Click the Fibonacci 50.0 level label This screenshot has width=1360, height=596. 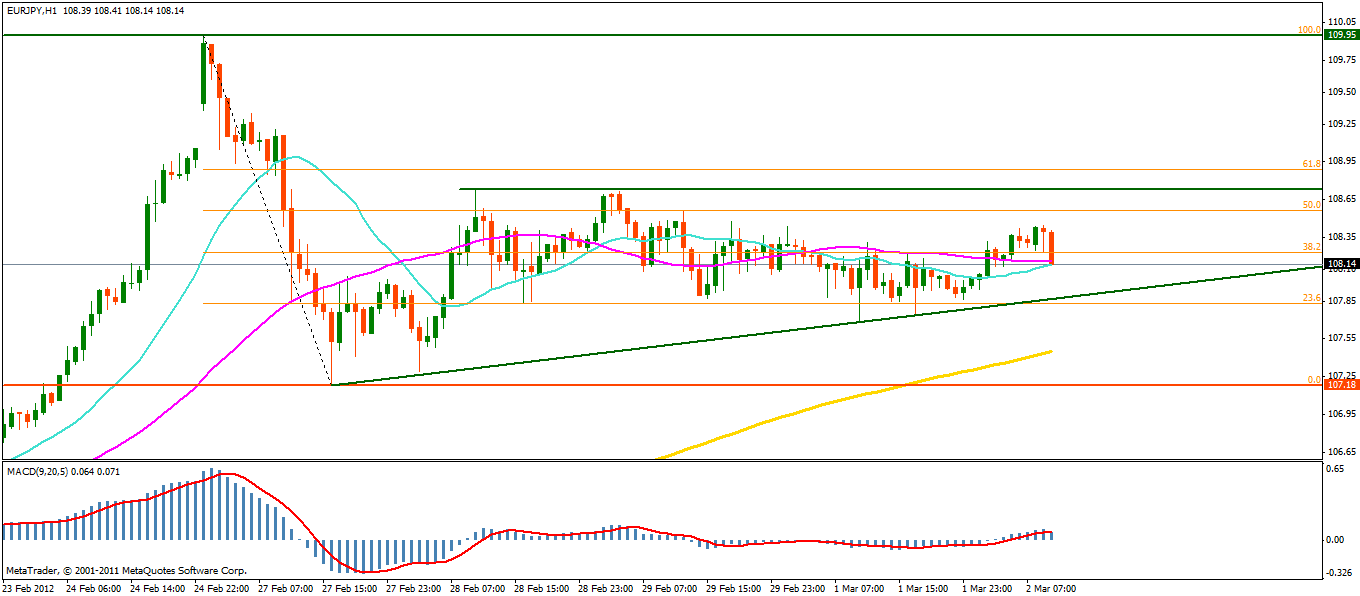pos(1312,204)
